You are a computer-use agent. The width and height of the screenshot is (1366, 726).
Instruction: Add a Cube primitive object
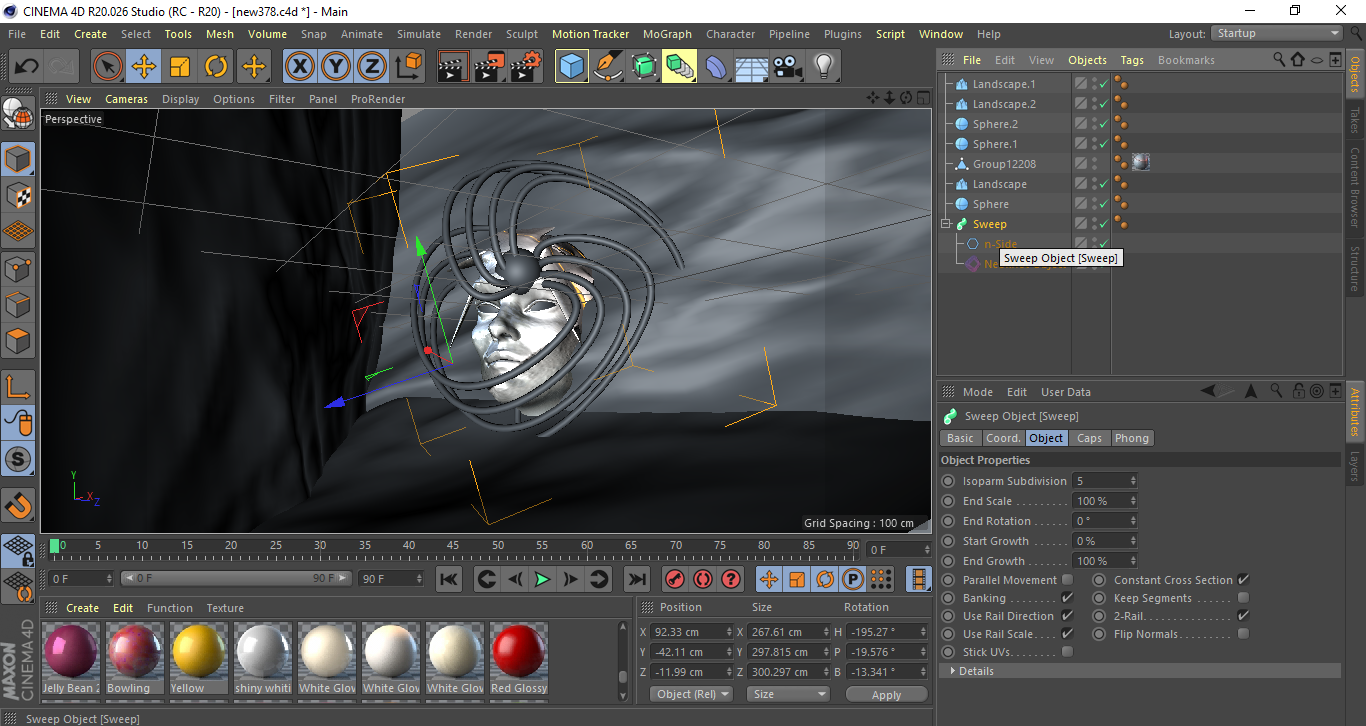click(x=572, y=67)
